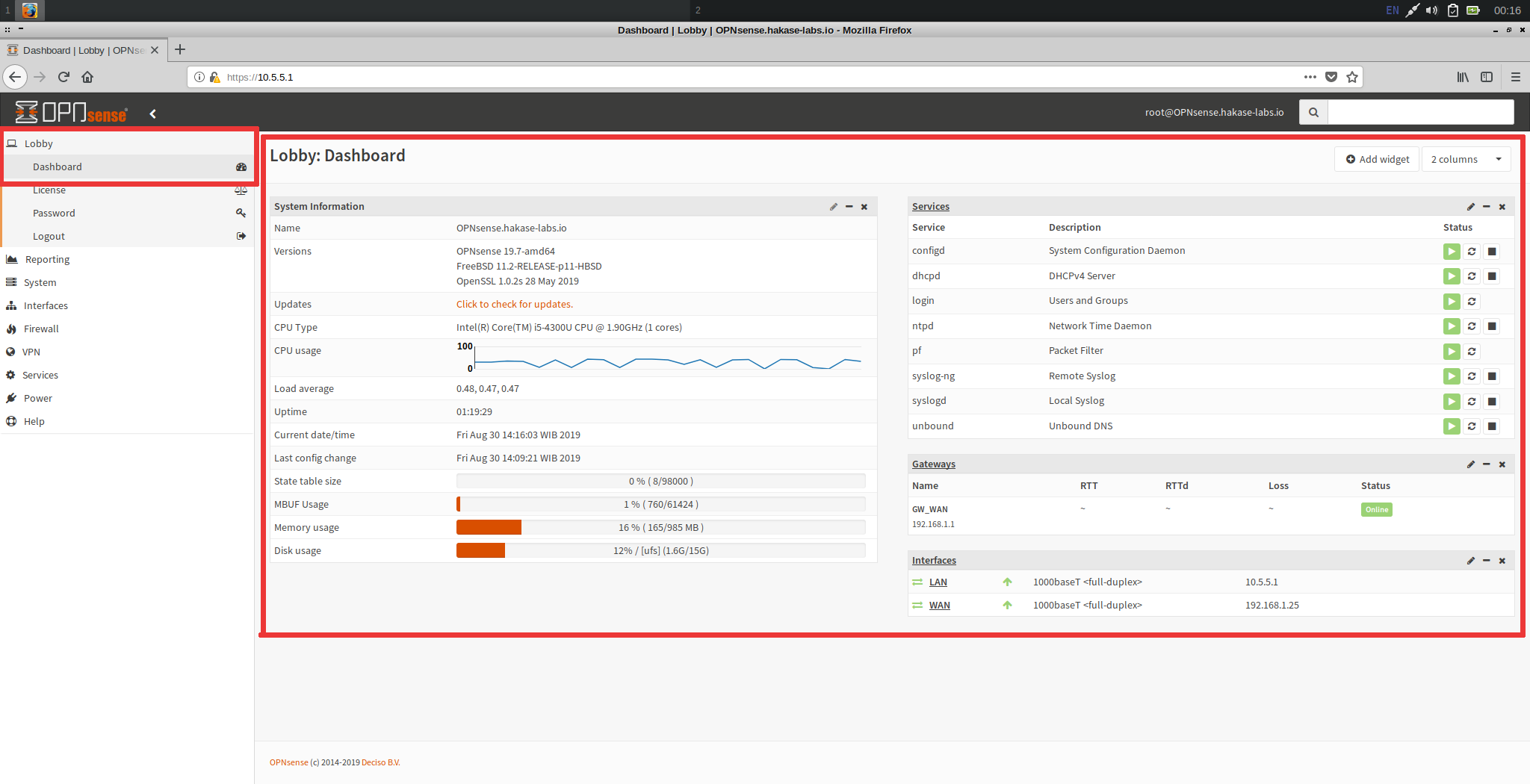Minimize the Services widget
This screenshot has width=1530, height=784.
(x=1486, y=207)
